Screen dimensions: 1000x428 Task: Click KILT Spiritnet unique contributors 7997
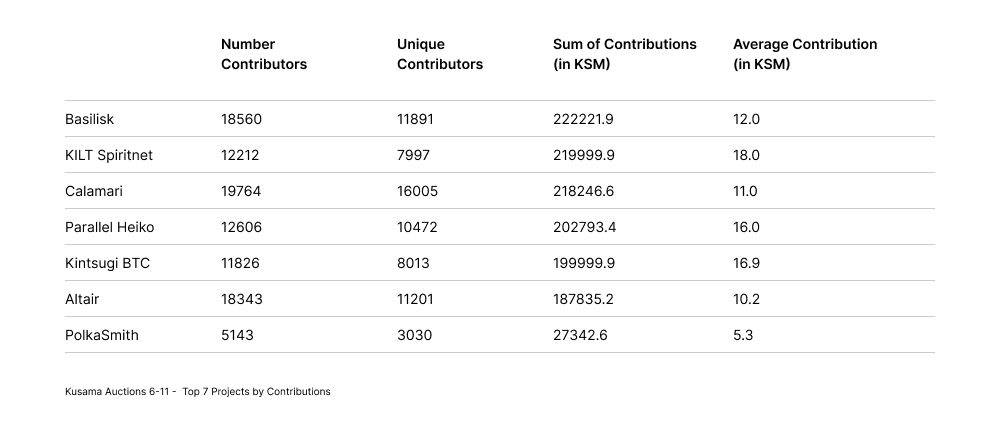click(414, 155)
